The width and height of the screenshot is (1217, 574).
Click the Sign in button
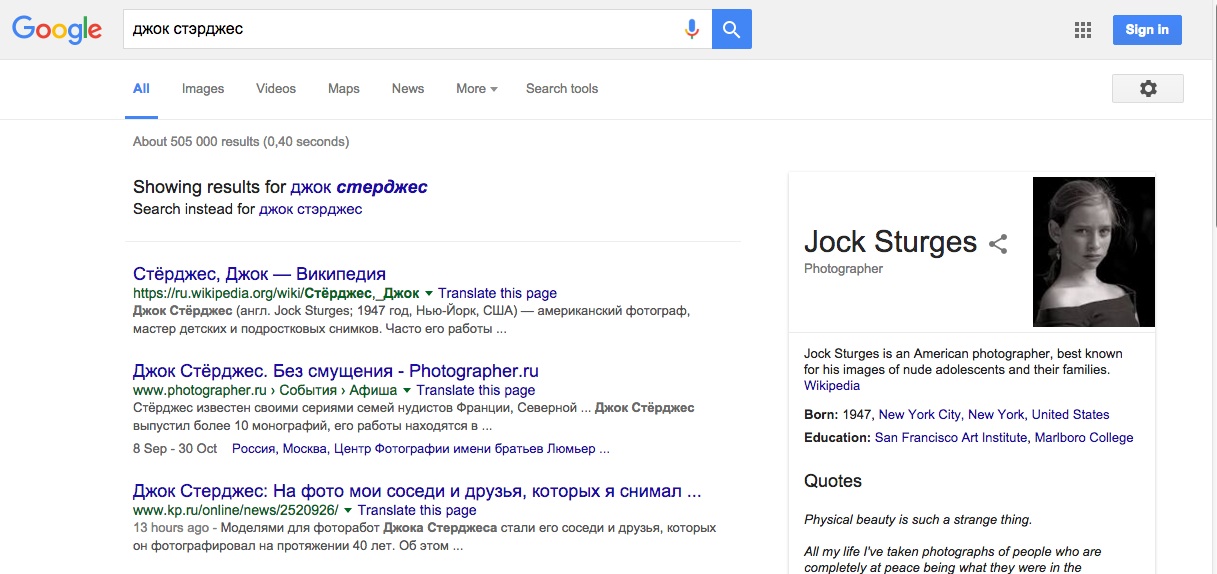pyautogui.click(x=1147, y=30)
